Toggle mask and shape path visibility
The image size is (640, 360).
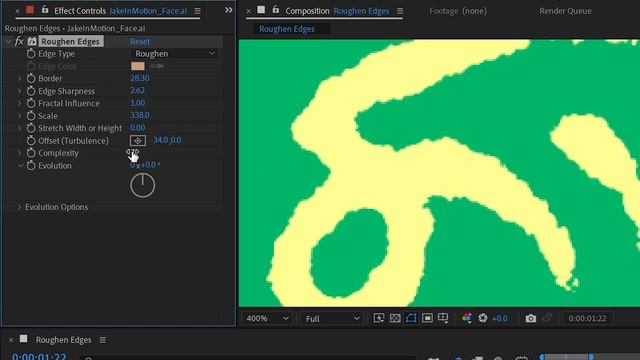point(411,318)
